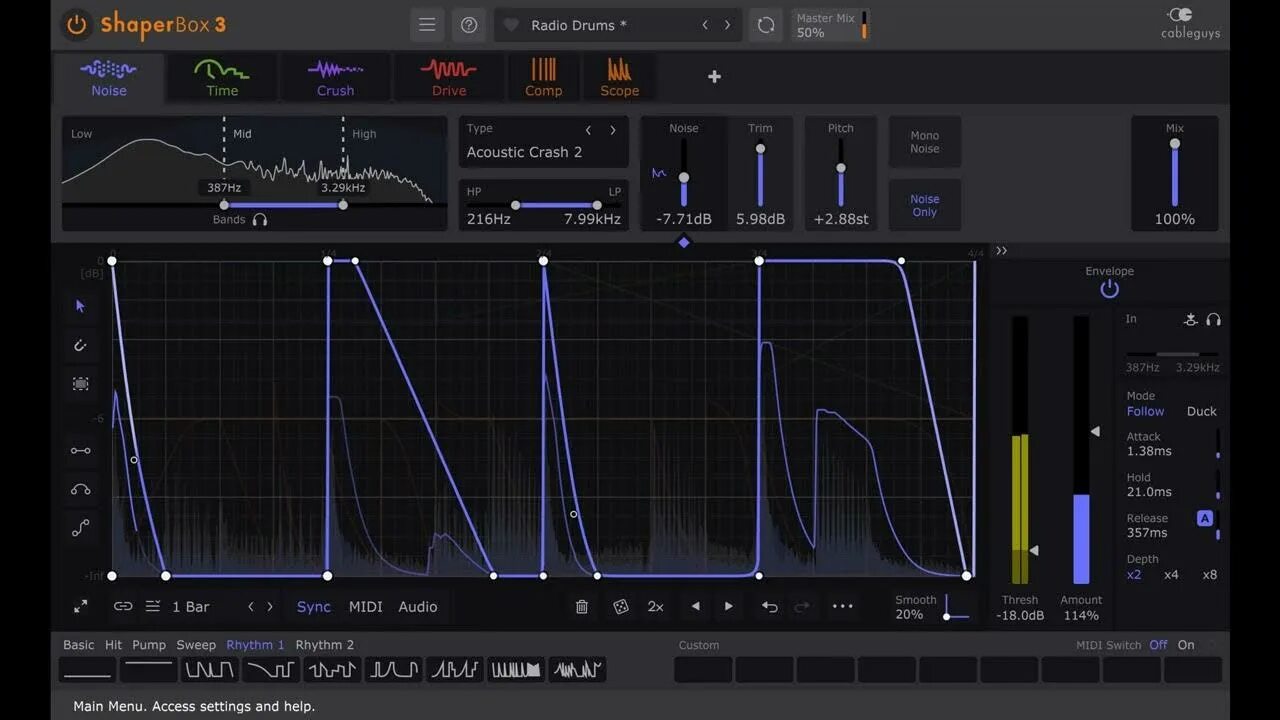Toggle the envelope input headphones icon
Image resolution: width=1280 pixels, height=720 pixels.
[x=1214, y=320]
